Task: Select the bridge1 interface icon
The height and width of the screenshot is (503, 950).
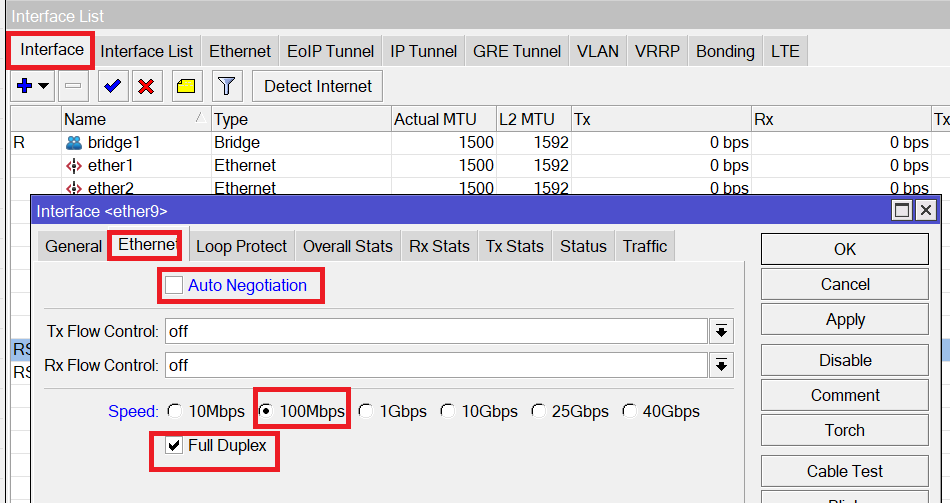Action: (x=73, y=143)
